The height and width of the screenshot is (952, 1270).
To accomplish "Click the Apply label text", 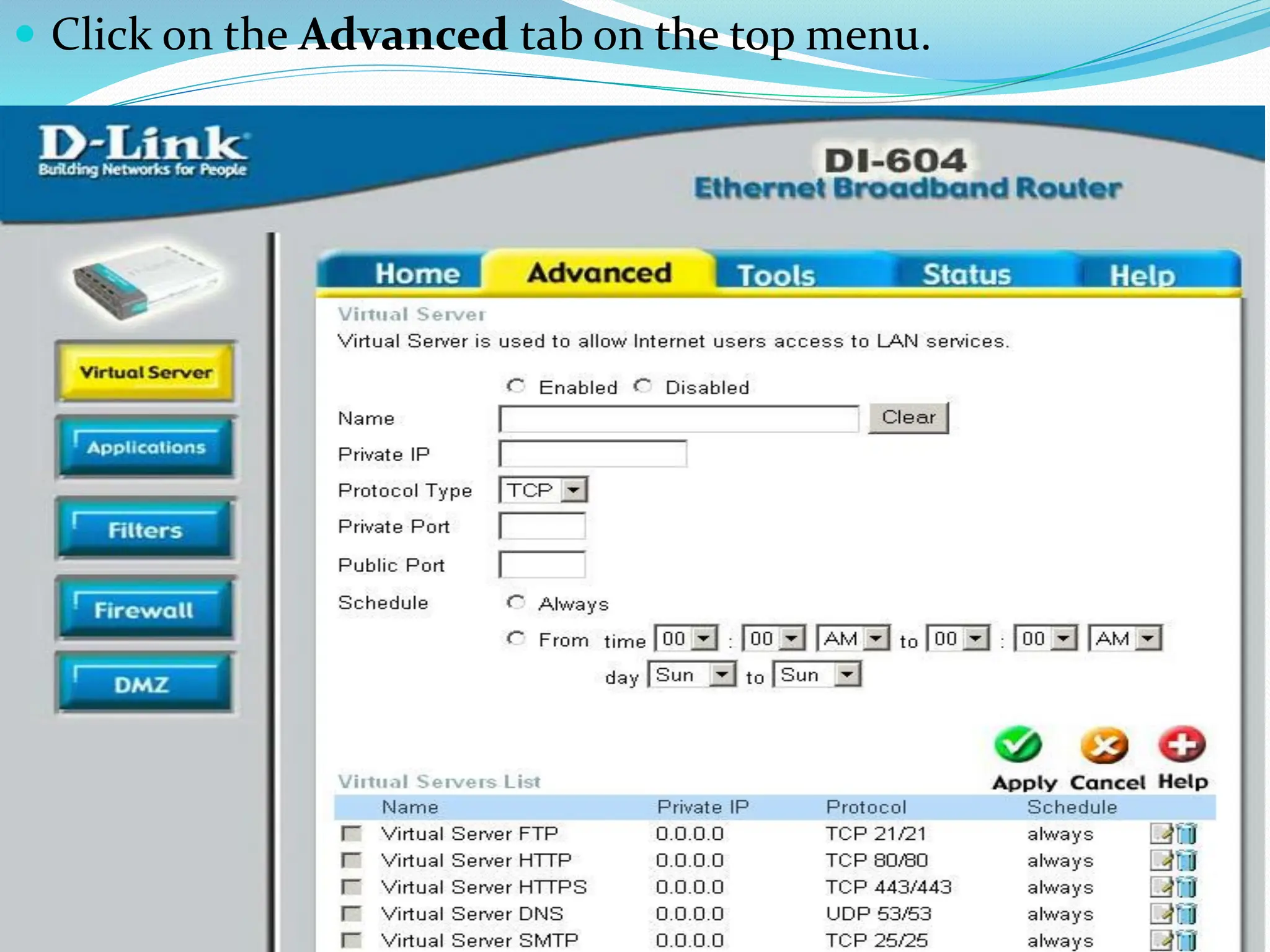I will [1025, 783].
